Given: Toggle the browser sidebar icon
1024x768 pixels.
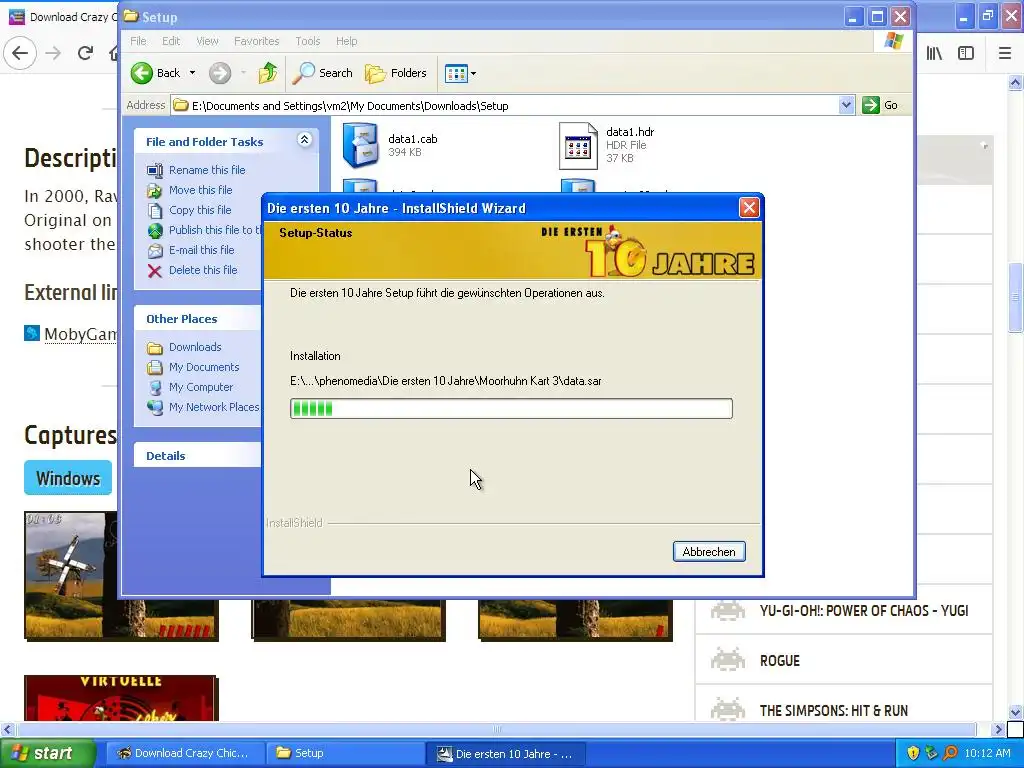Looking at the screenshot, I should [966, 53].
